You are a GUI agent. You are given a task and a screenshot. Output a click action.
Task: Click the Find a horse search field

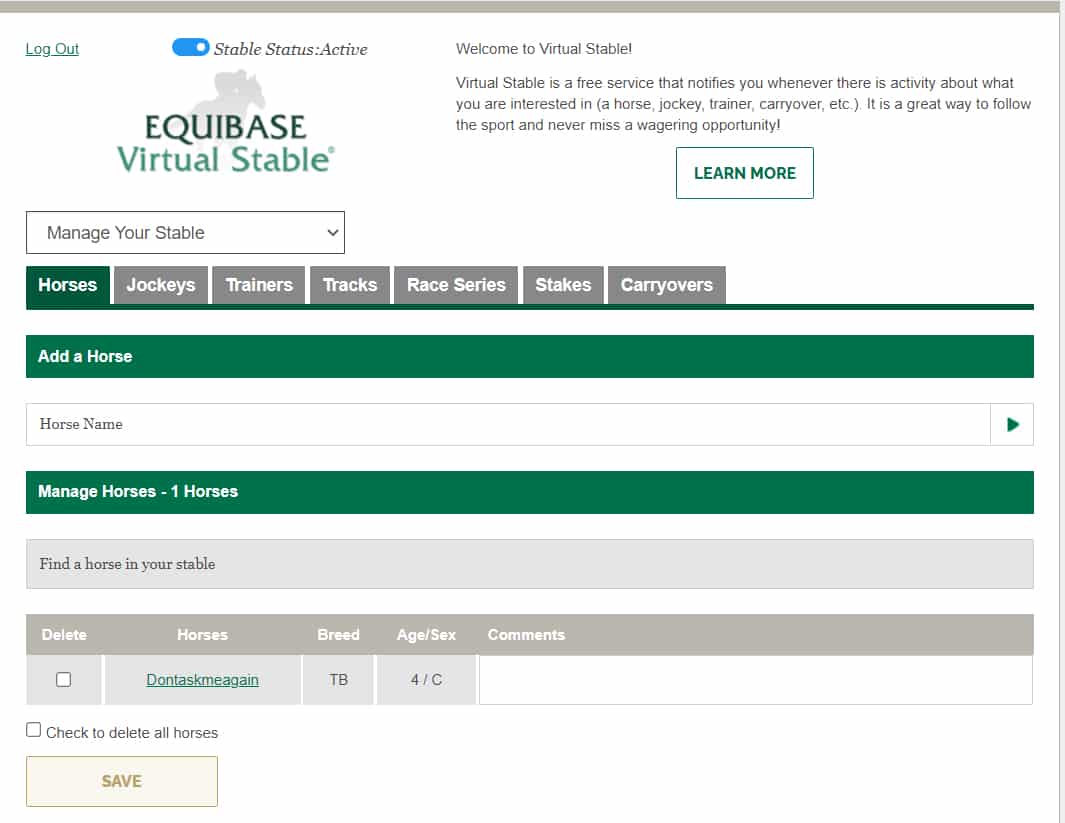(529, 564)
